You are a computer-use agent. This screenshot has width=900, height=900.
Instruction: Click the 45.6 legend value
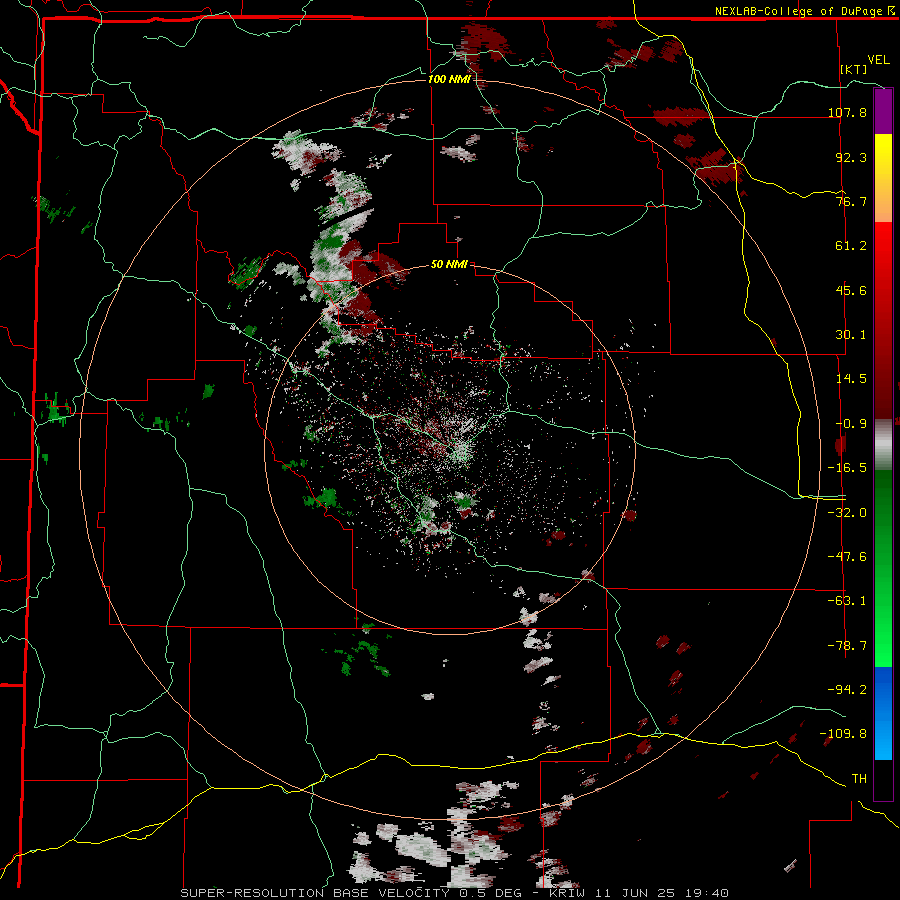tap(851, 290)
